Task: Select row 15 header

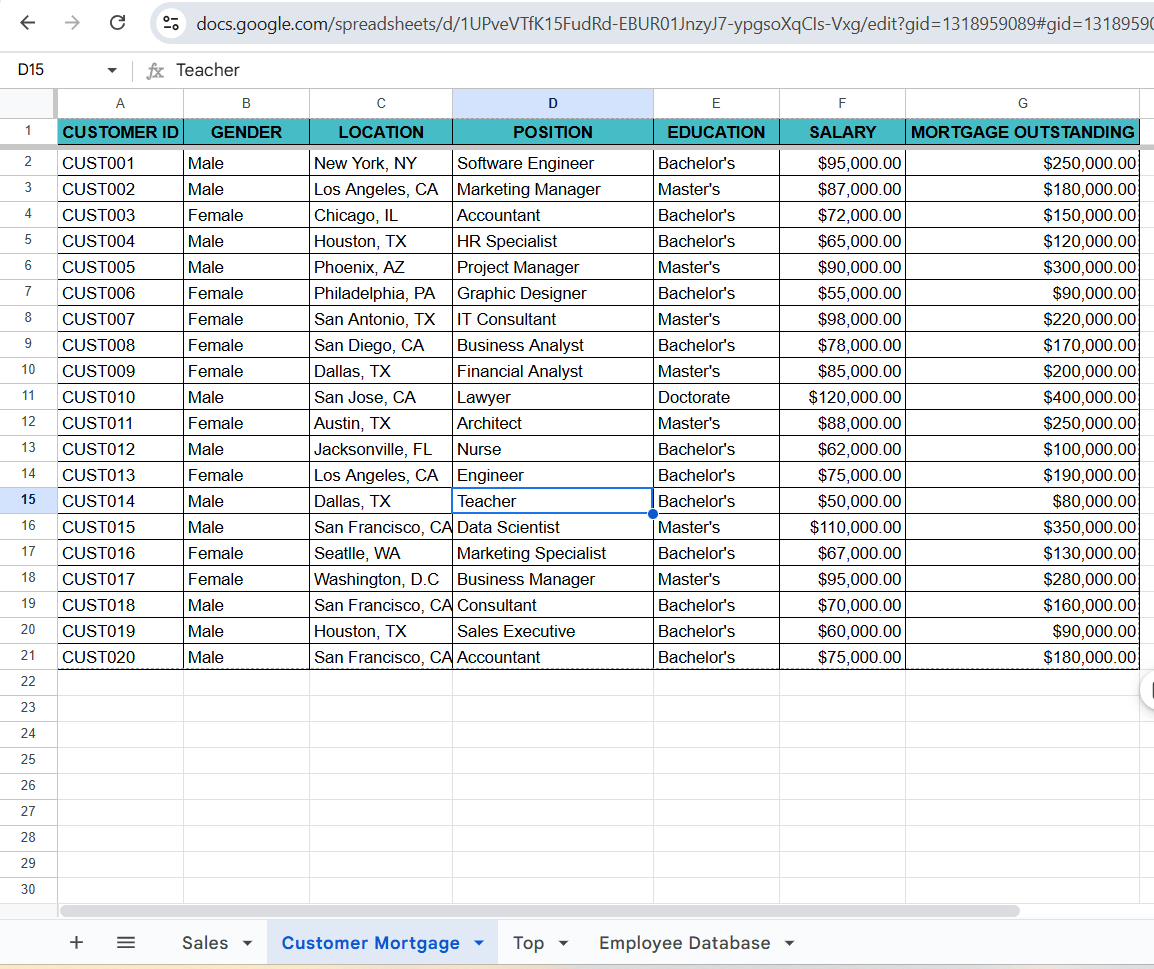Action: [28, 500]
